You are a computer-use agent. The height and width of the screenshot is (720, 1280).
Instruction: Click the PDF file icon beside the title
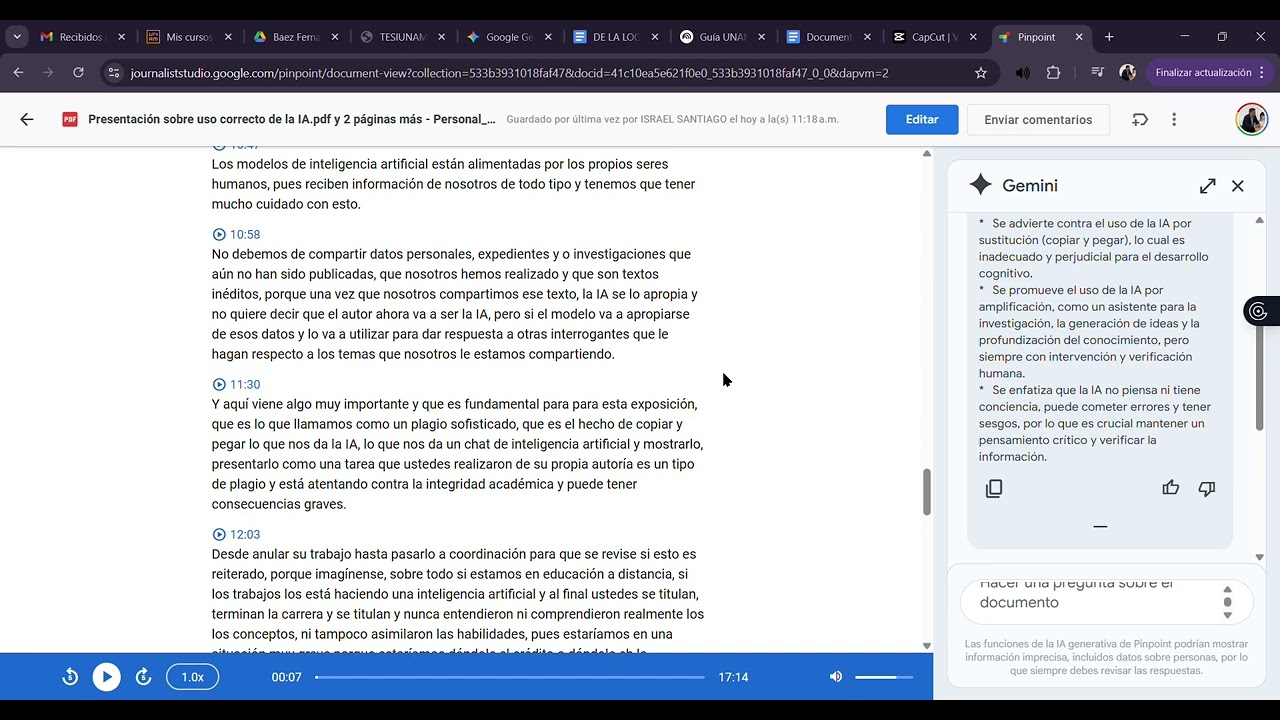(x=70, y=119)
